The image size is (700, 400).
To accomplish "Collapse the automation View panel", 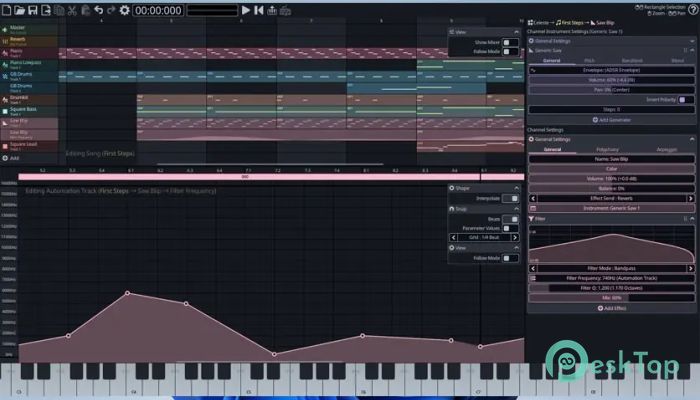I will (x=517, y=248).
